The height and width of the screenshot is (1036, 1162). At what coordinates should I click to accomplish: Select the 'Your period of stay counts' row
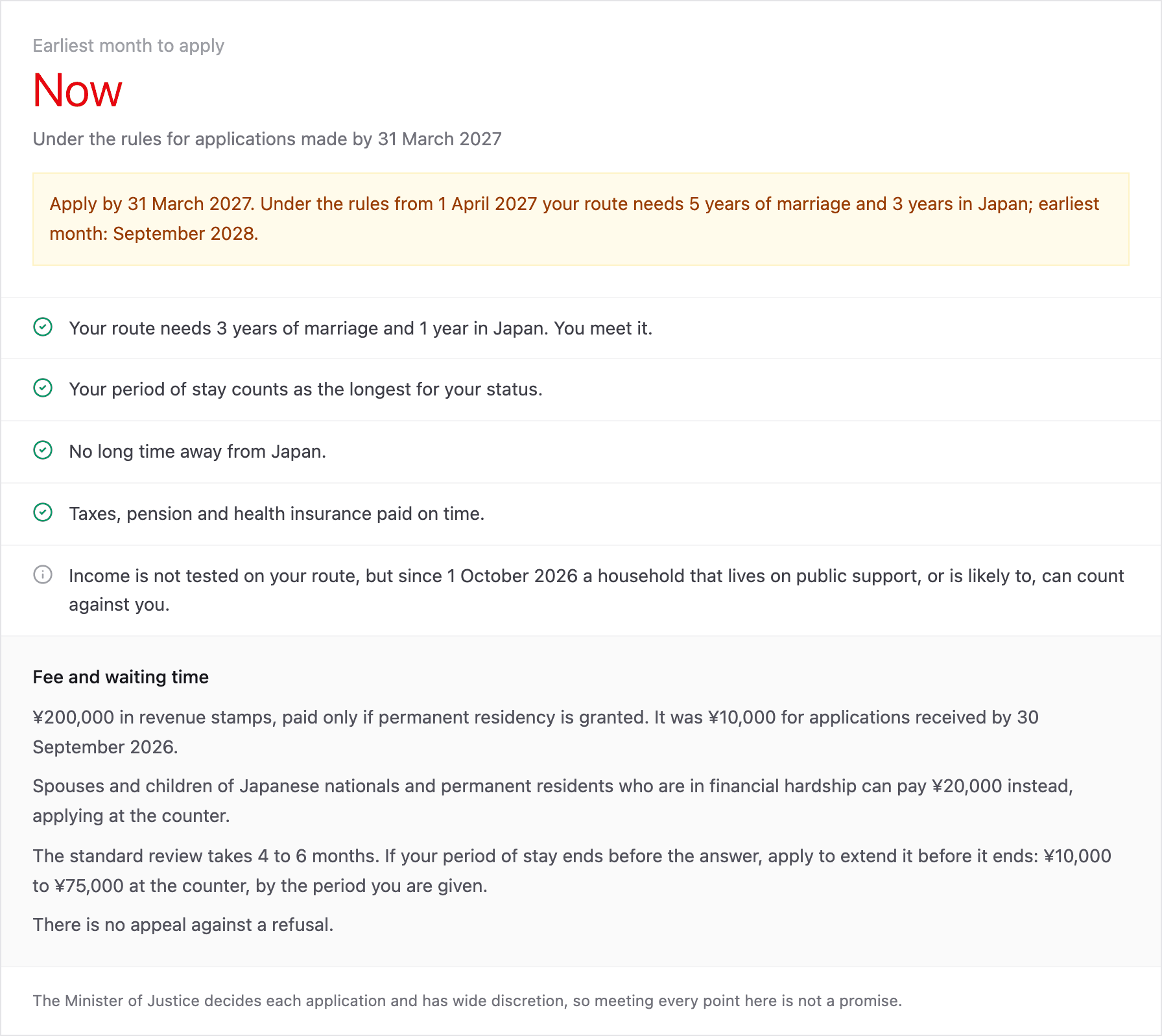[581, 390]
